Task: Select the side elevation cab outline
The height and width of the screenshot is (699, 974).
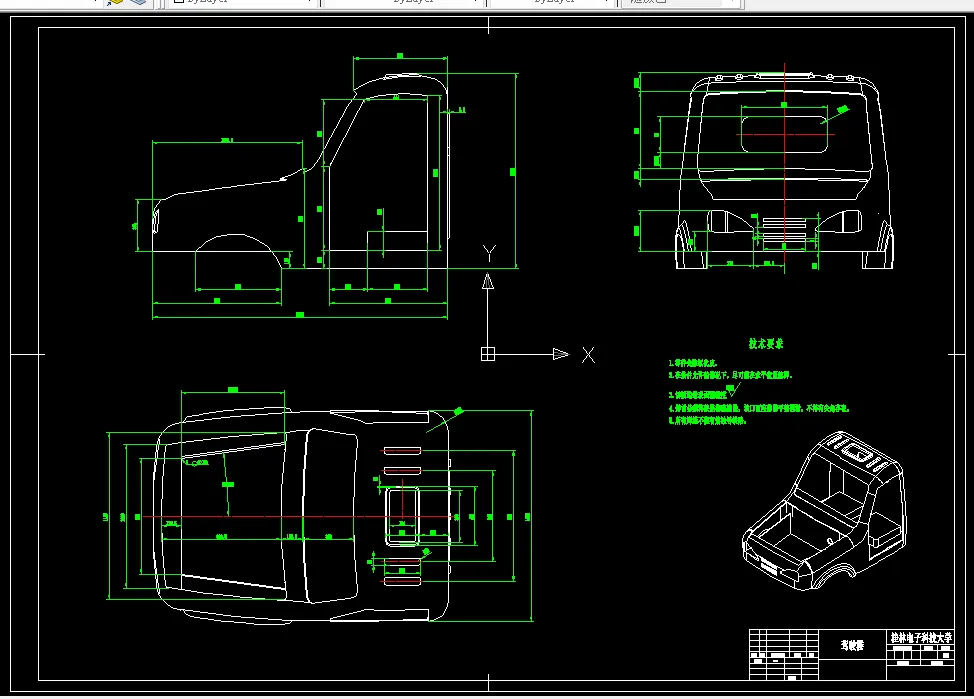Action: coord(300,172)
